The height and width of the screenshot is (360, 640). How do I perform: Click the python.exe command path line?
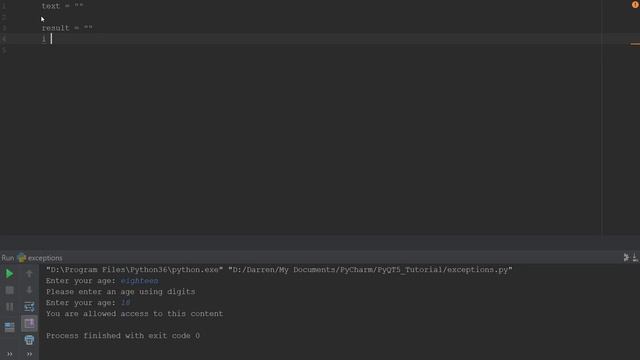tap(279, 269)
